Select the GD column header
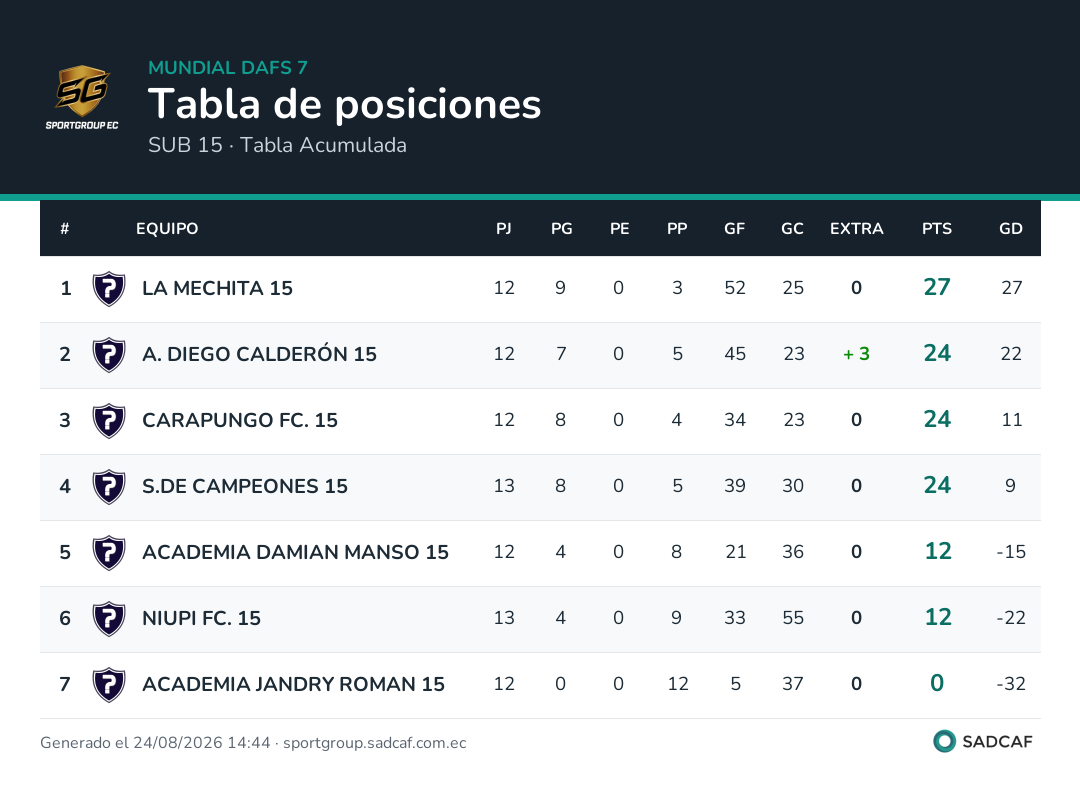1080x794 pixels. pos(1010,229)
